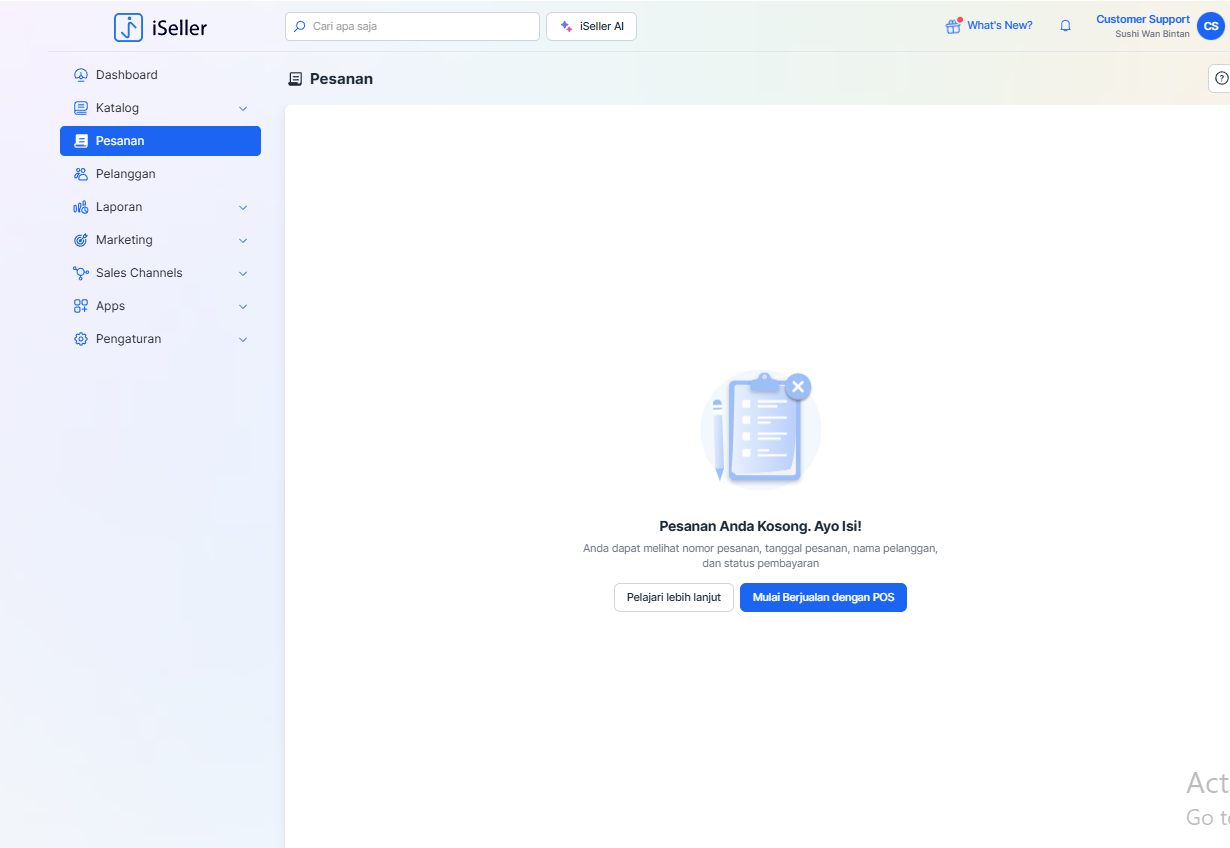Click the Dashboard icon in the sidebar

pos(81,75)
